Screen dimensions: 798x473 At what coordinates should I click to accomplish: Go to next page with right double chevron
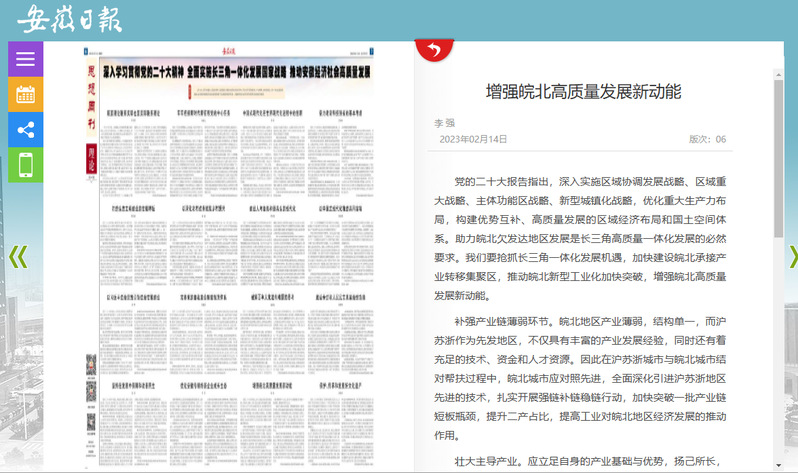792,258
